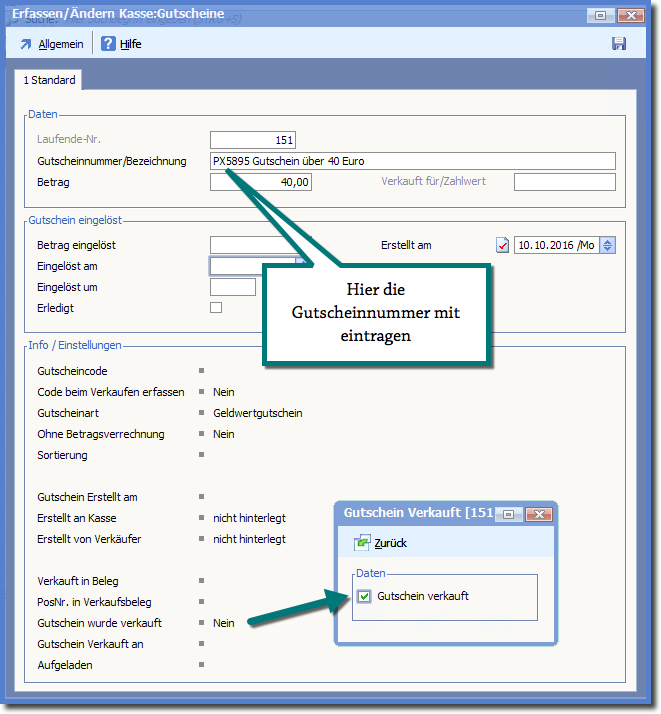661x714 pixels.
Task: Uncheck the Gutschein verkauft checkbox
Action: [x=364, y=596]
